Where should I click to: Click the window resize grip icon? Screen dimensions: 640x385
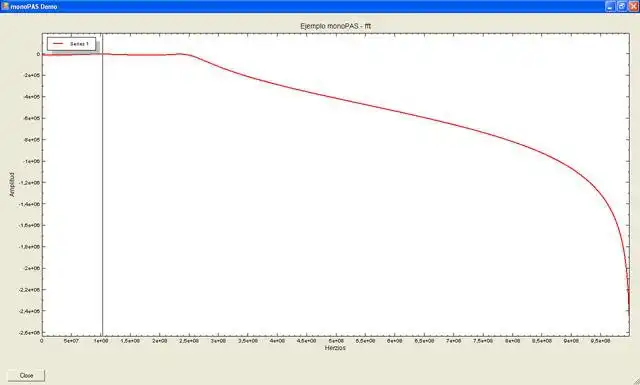tap(636, 381)
